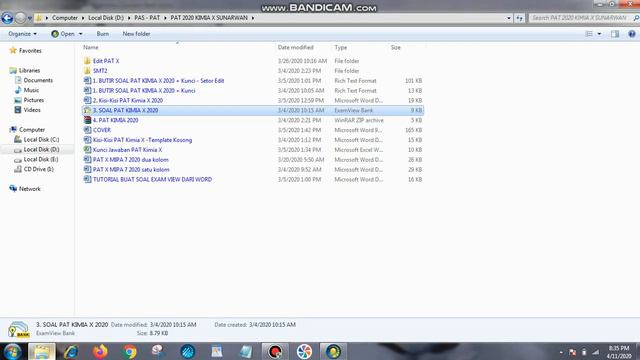640x360 pixels.
Task: Launch Google Chrome from the taskbar
Action: pyautogui.click(x=129, y=351)
